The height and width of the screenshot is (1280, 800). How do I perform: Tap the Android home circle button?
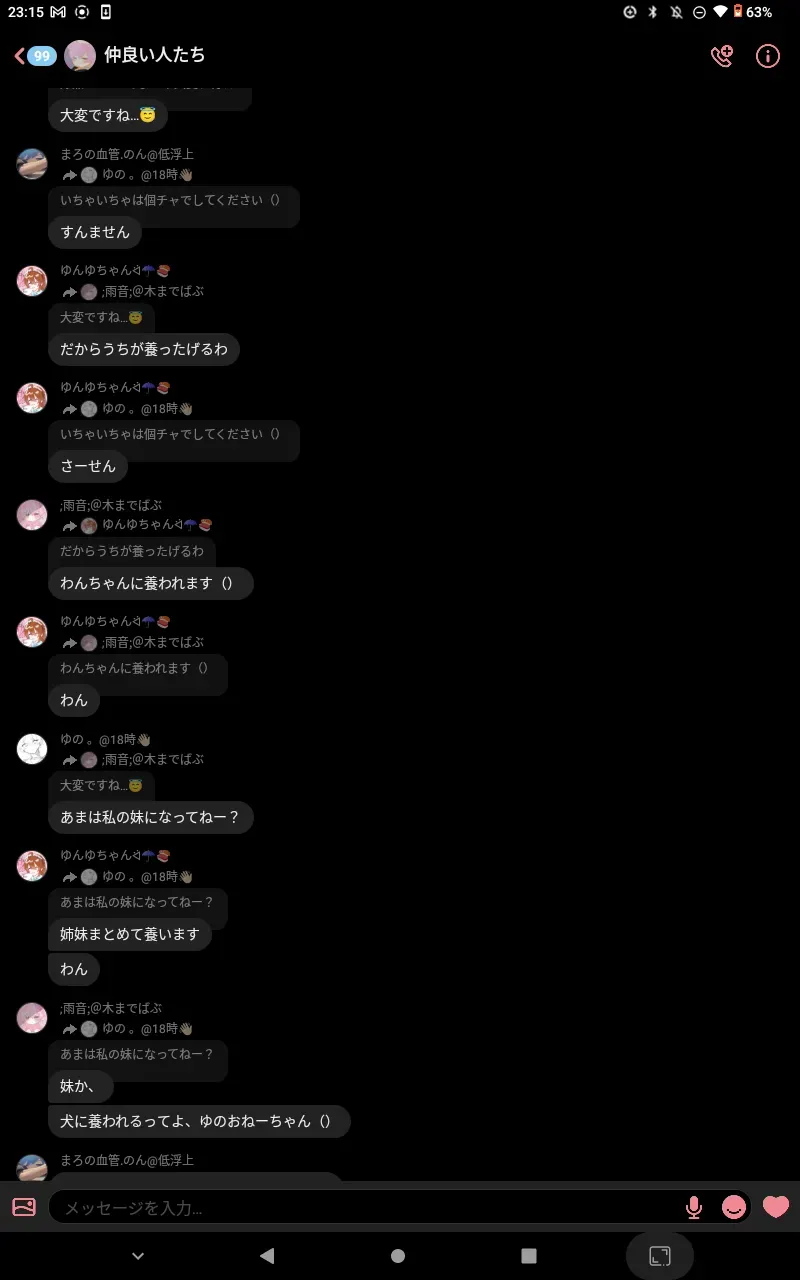[398, 1256]
